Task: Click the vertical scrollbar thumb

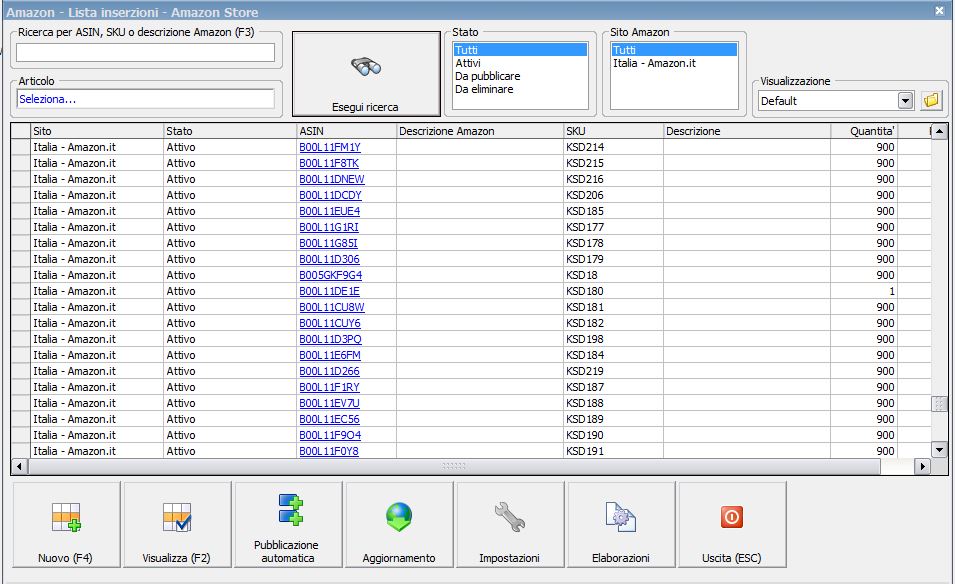Action: 939,404
